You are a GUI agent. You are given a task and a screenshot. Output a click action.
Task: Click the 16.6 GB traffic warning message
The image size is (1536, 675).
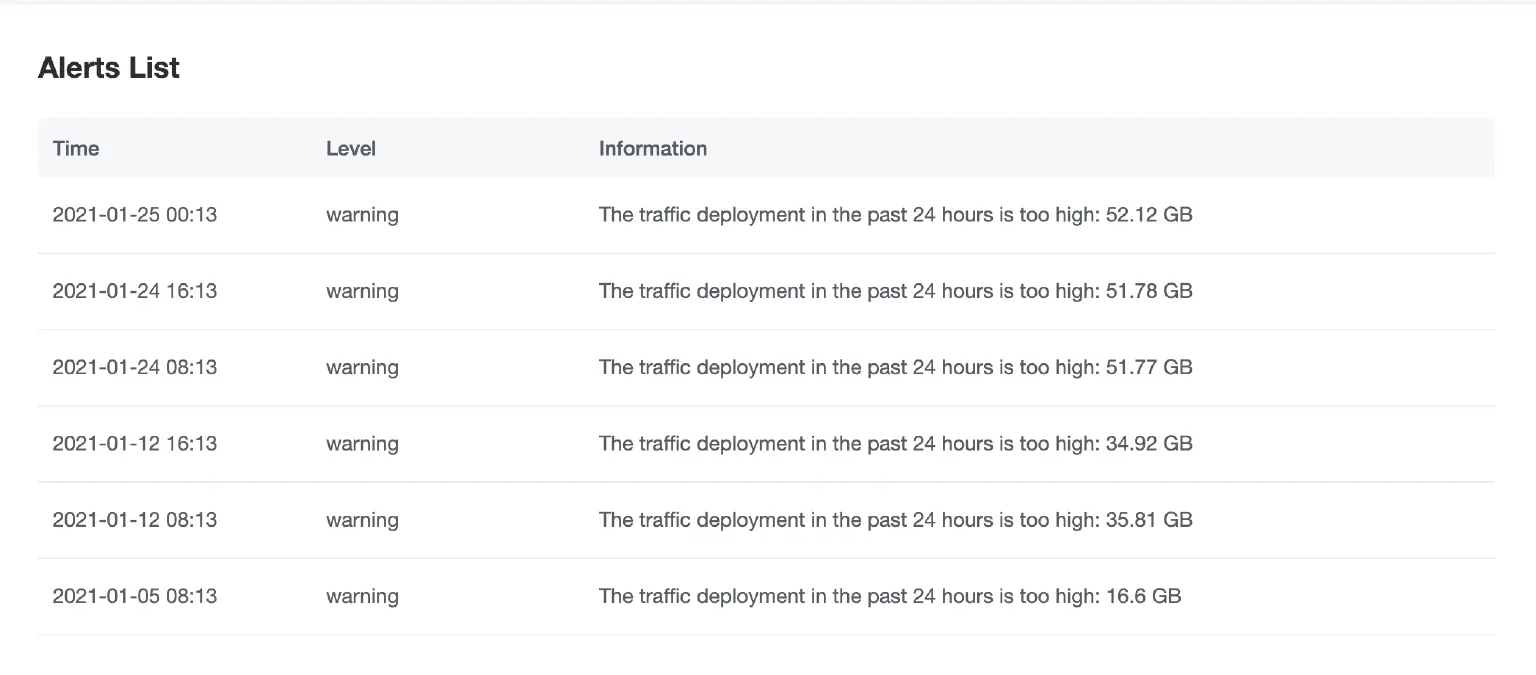coord(889,595)
